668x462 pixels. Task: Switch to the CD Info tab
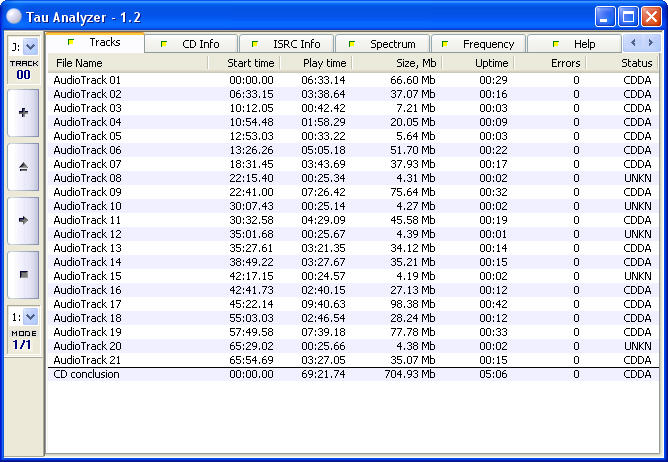click(x=195, y=44)
